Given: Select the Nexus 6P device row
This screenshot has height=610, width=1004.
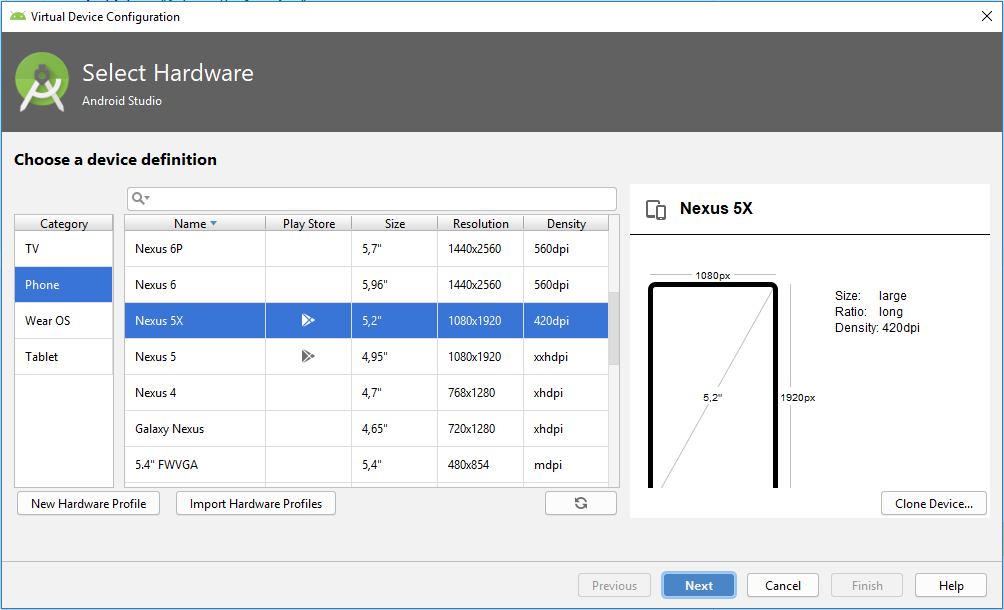Looking at the screenshot, I should tap(195, 249).
